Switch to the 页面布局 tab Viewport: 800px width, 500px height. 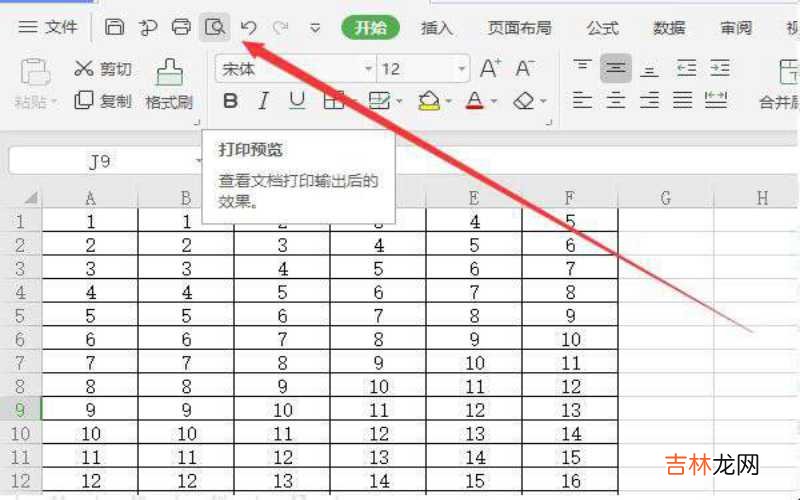[x=520, y=28]
